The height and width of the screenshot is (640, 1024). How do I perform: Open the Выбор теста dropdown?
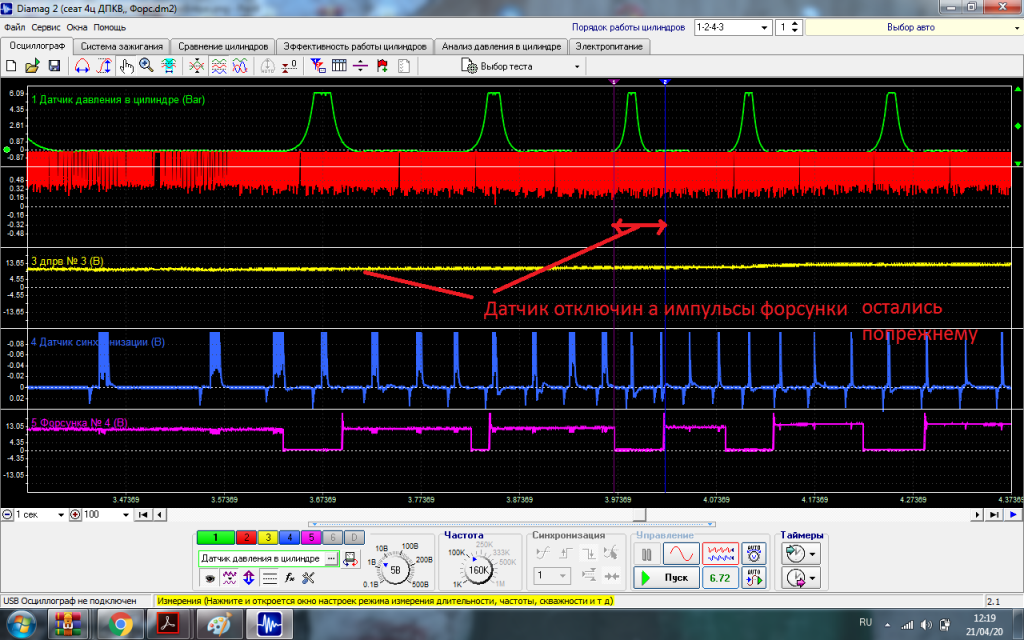[x=577, y=67]
